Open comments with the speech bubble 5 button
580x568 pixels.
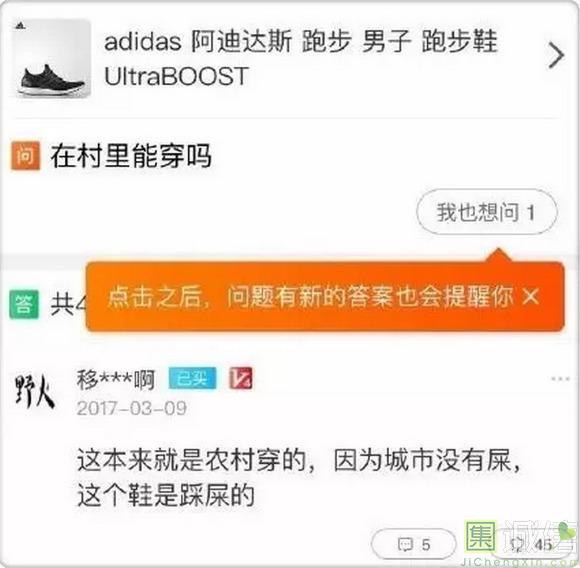[x=414, y=544]
